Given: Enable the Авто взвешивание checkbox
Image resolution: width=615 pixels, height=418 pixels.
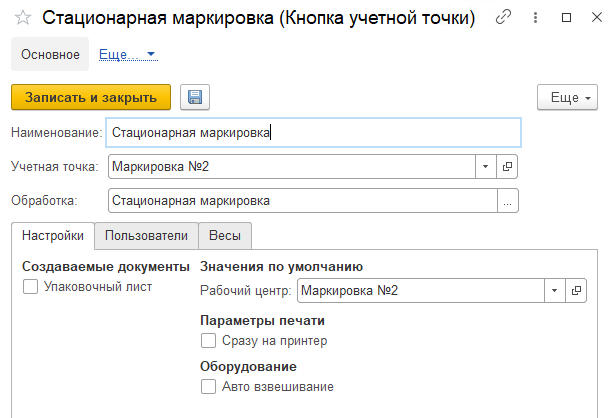Looking at the screenshot, I should tap(208, 386).
